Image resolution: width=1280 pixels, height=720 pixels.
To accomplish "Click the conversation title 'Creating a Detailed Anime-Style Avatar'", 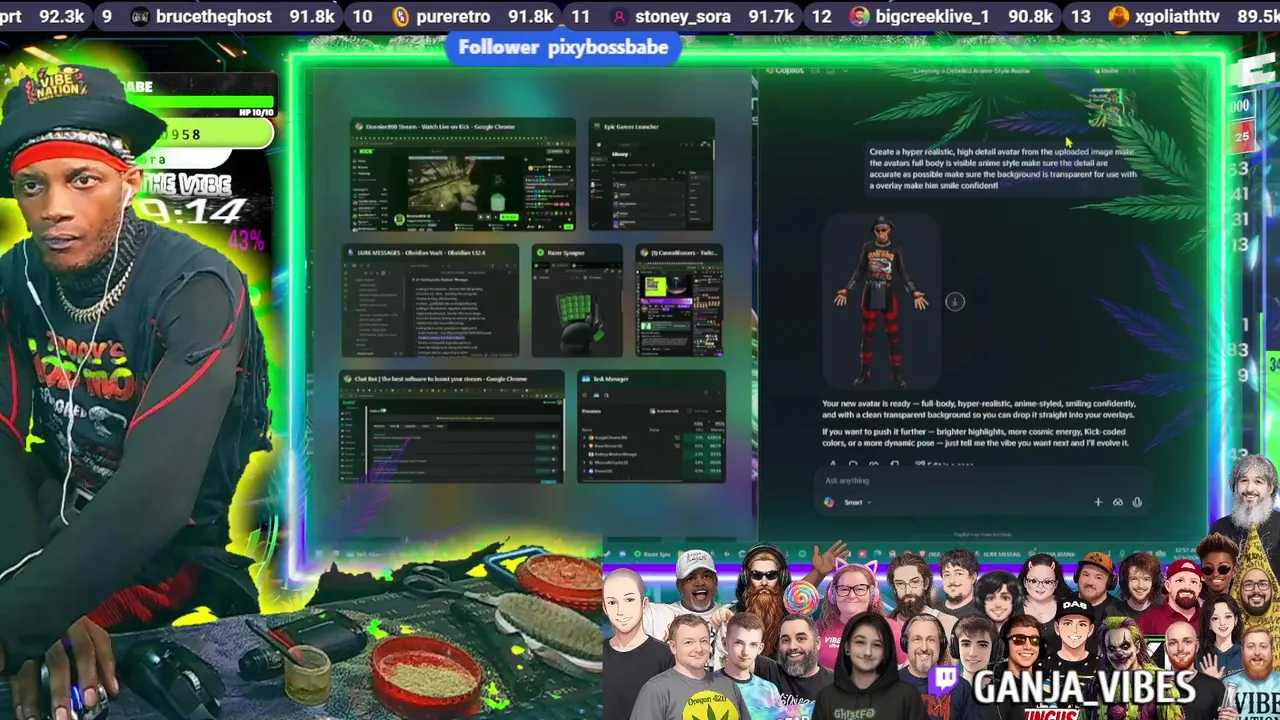I will 970,71.
